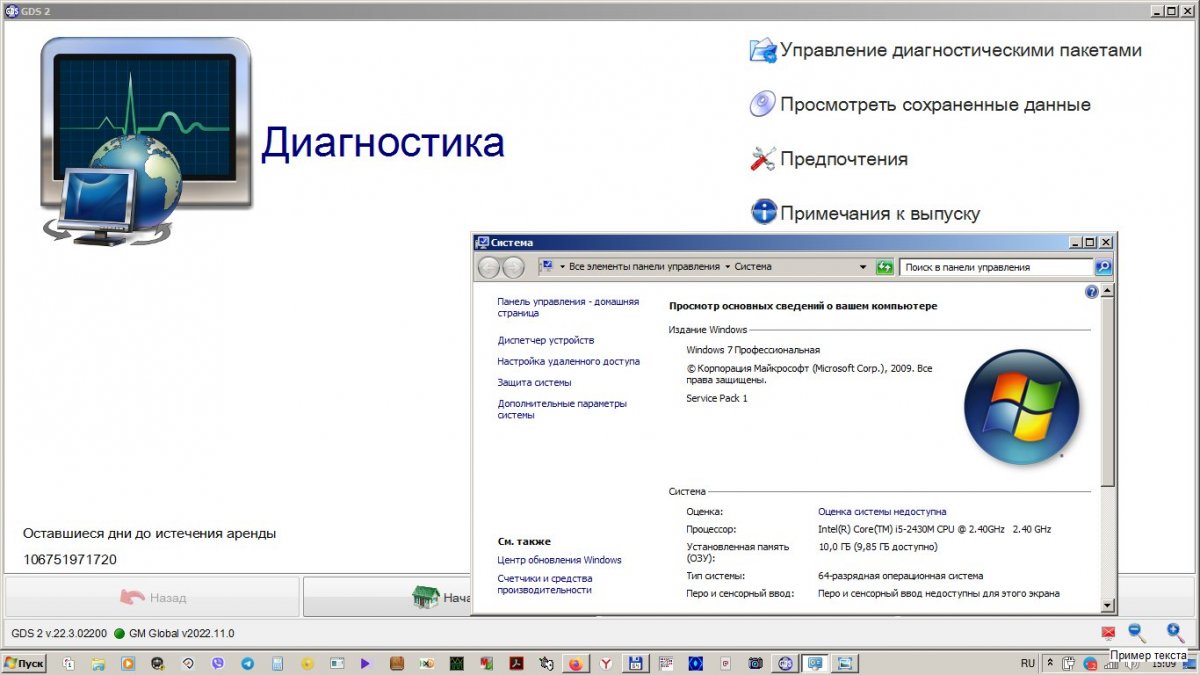
Task: Open Telegram from the taskbar
Action: coord(247,663)
